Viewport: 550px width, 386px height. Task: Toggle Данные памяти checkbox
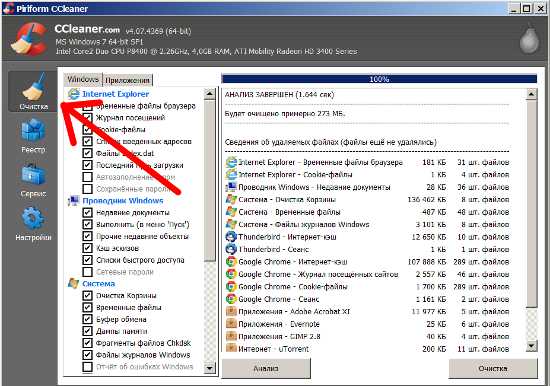[x=87, y=331]
